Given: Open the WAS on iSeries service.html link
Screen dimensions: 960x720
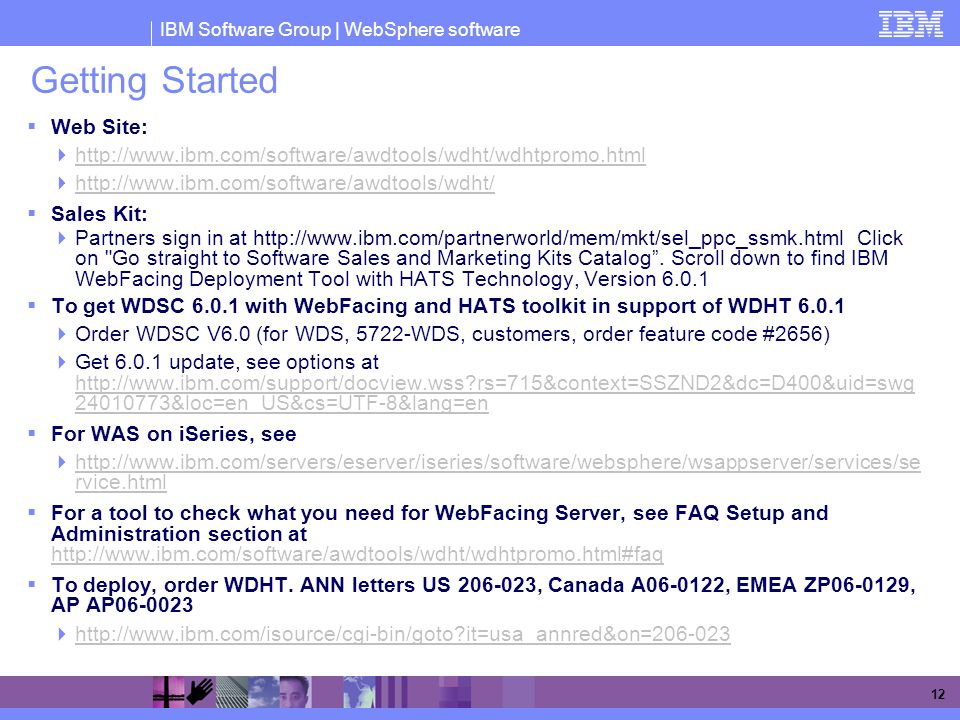Looking at the screenshot, I should click(497, 472).
